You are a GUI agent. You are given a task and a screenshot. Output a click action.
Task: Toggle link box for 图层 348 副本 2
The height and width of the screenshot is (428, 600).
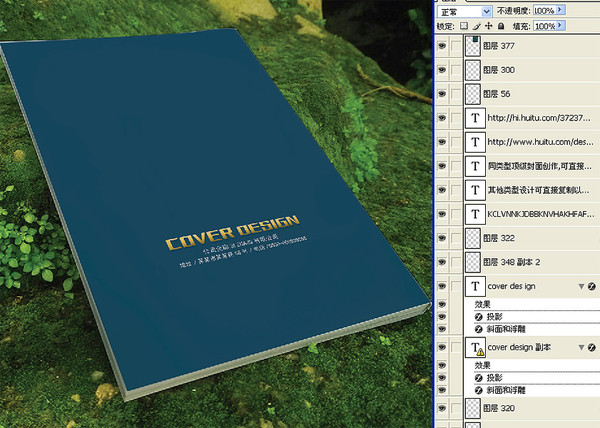(x=456, y=262)
